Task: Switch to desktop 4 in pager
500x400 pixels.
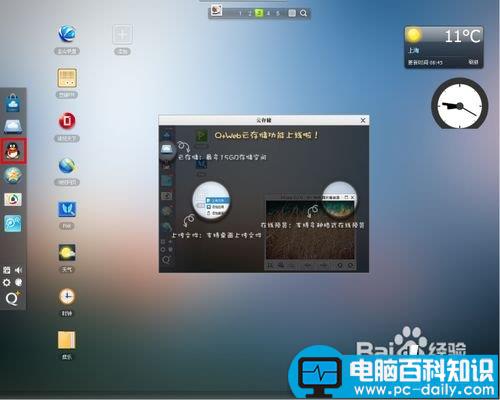Action: click(268, 13)
